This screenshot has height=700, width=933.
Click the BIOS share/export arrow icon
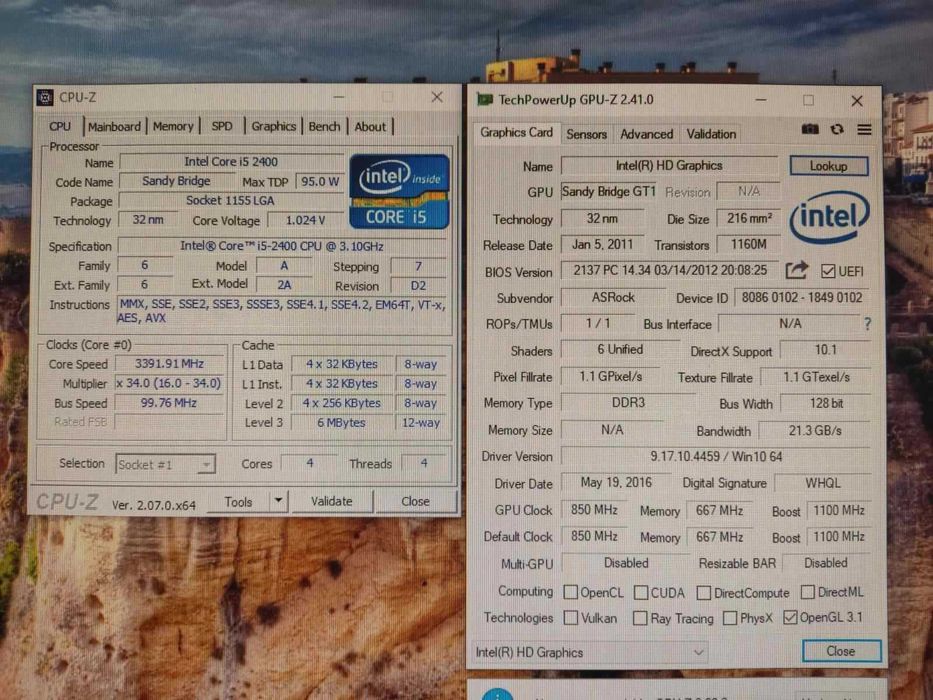[x=797, y=271]
